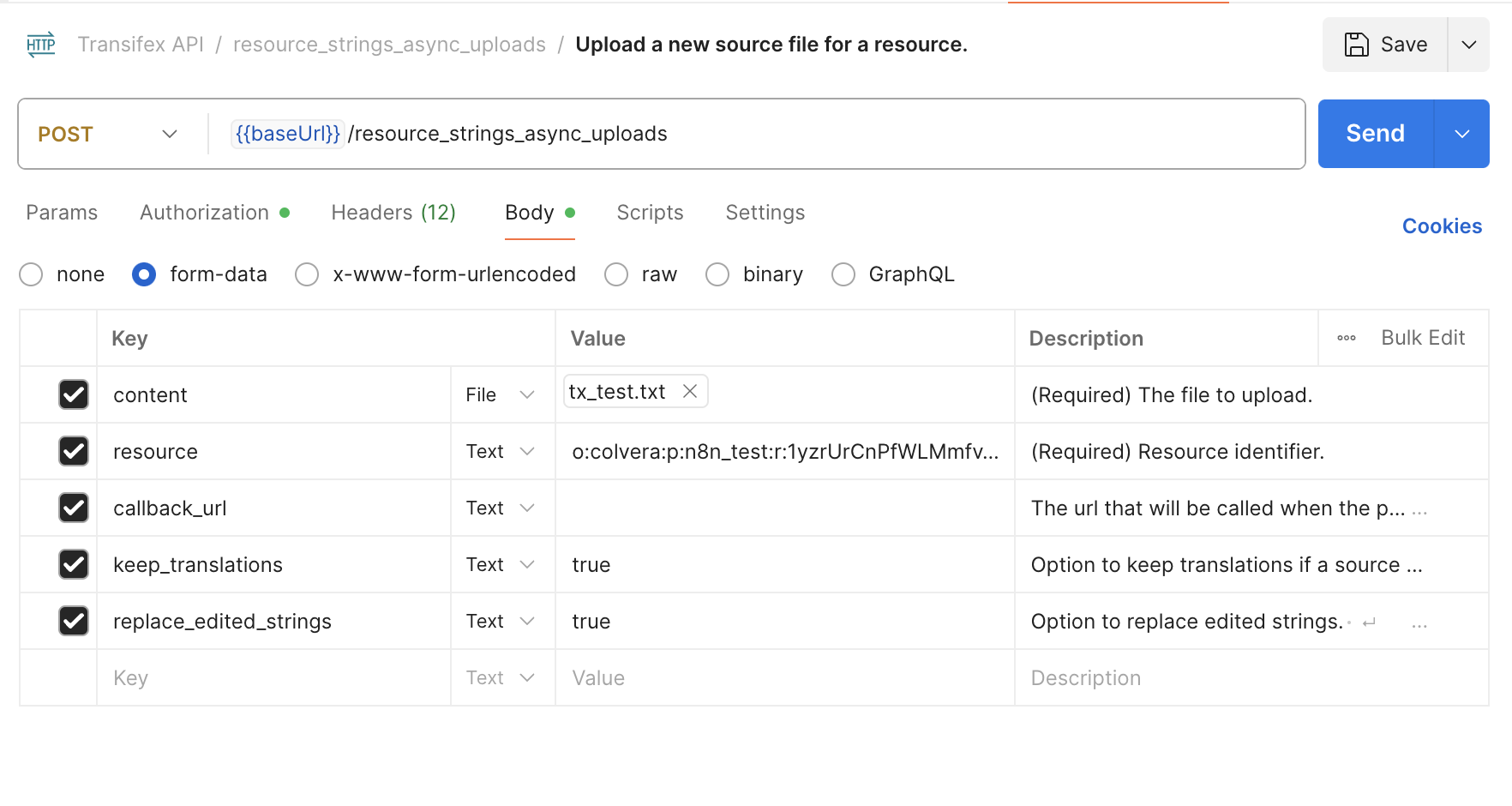The width and height of the screenshot is (1512, 806).
Task: Open the POST method dropdown
Action: (107, 134)
